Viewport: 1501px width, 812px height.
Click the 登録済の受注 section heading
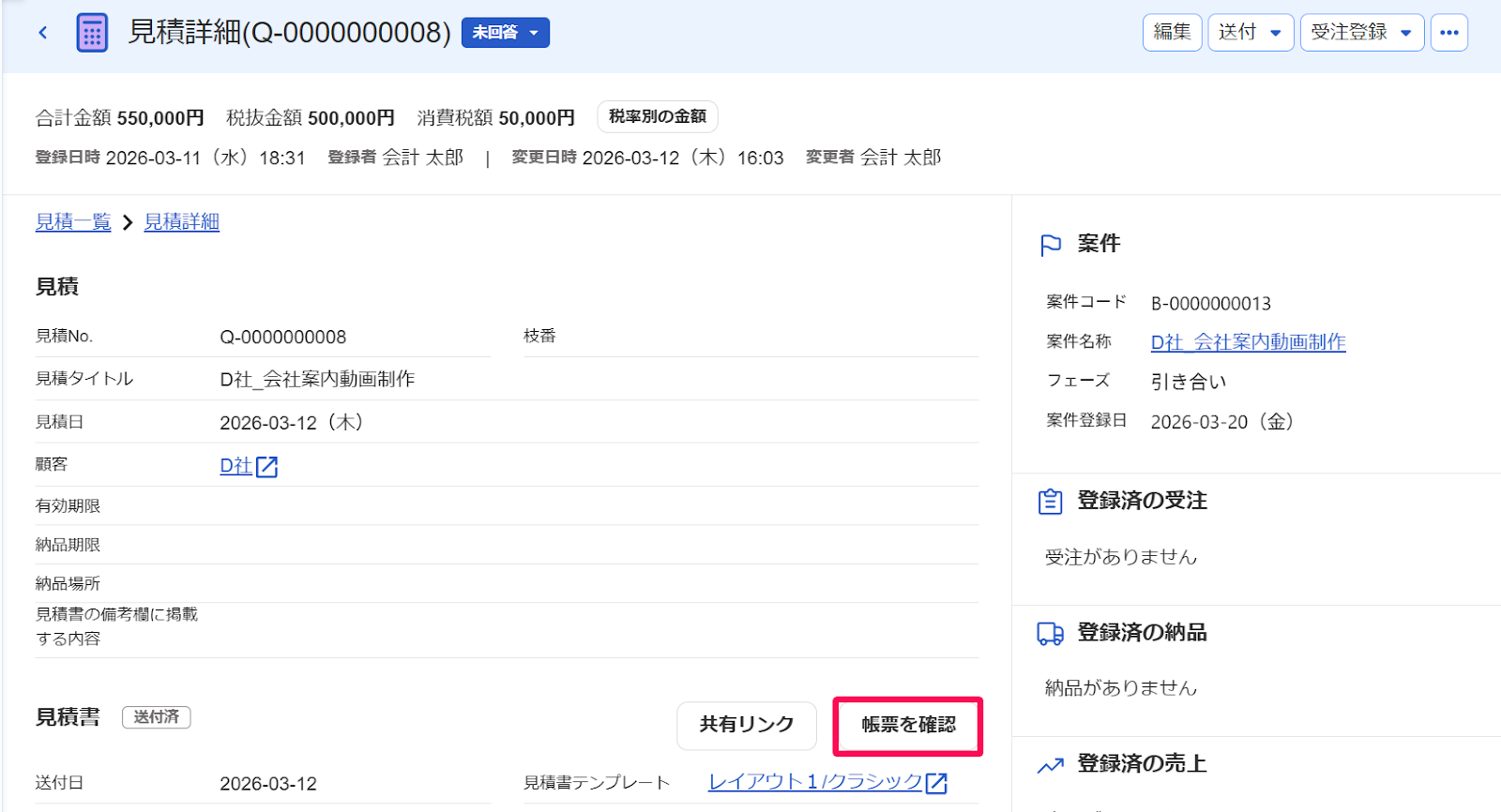click(1142, 501)
